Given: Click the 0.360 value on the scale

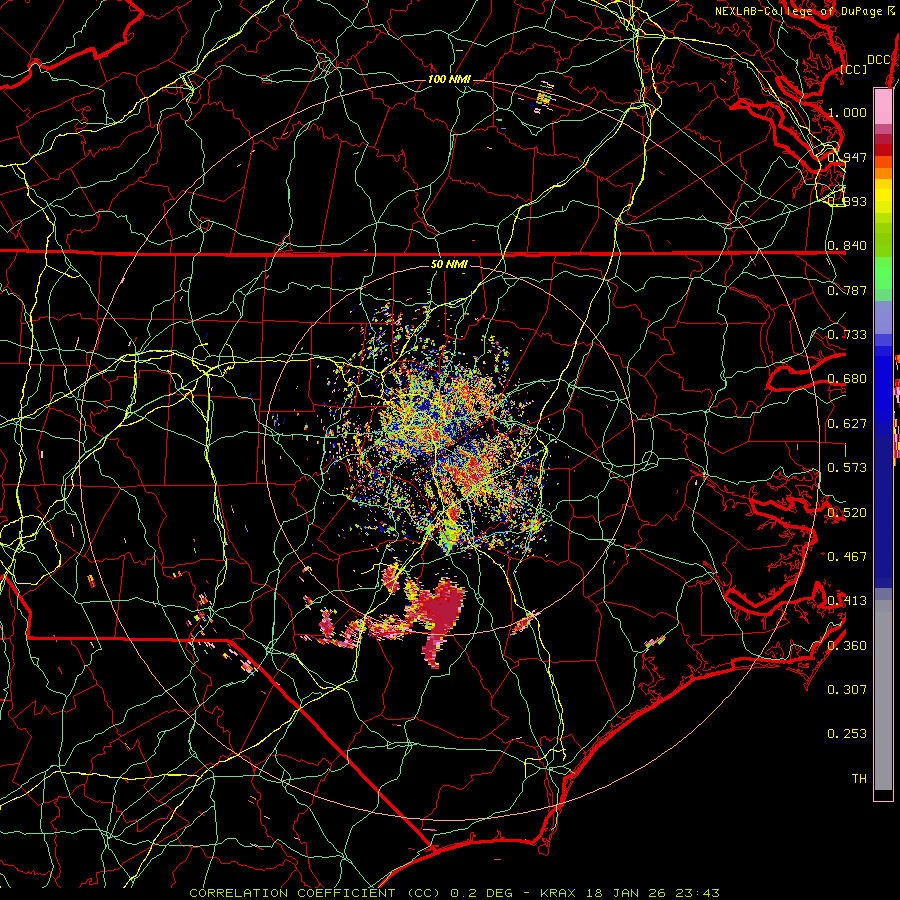Looking at the screenshot, I should coord(847,646).
